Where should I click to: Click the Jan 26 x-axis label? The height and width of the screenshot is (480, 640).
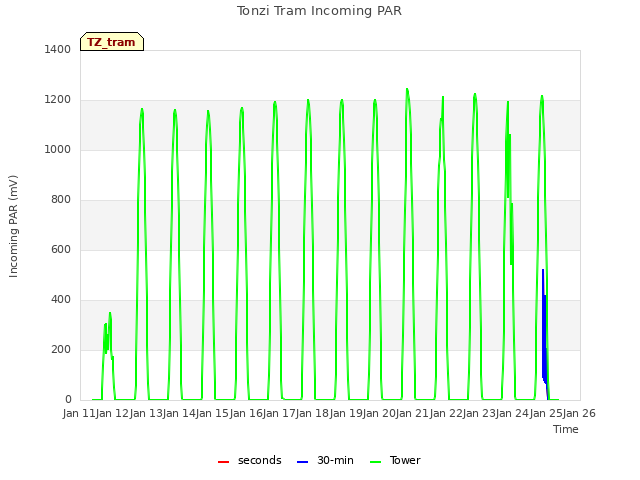point(579,413)
